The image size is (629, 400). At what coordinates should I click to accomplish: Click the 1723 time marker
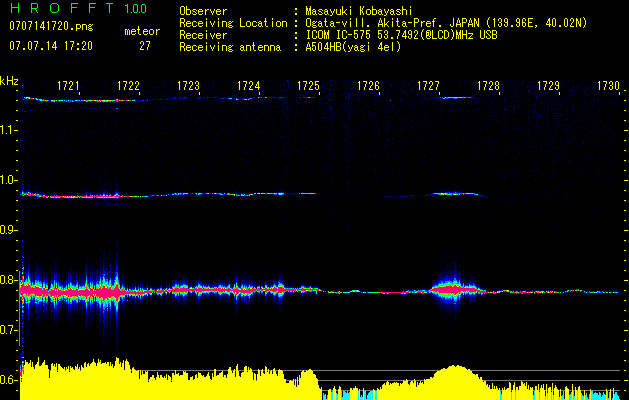tap(189, 85)
